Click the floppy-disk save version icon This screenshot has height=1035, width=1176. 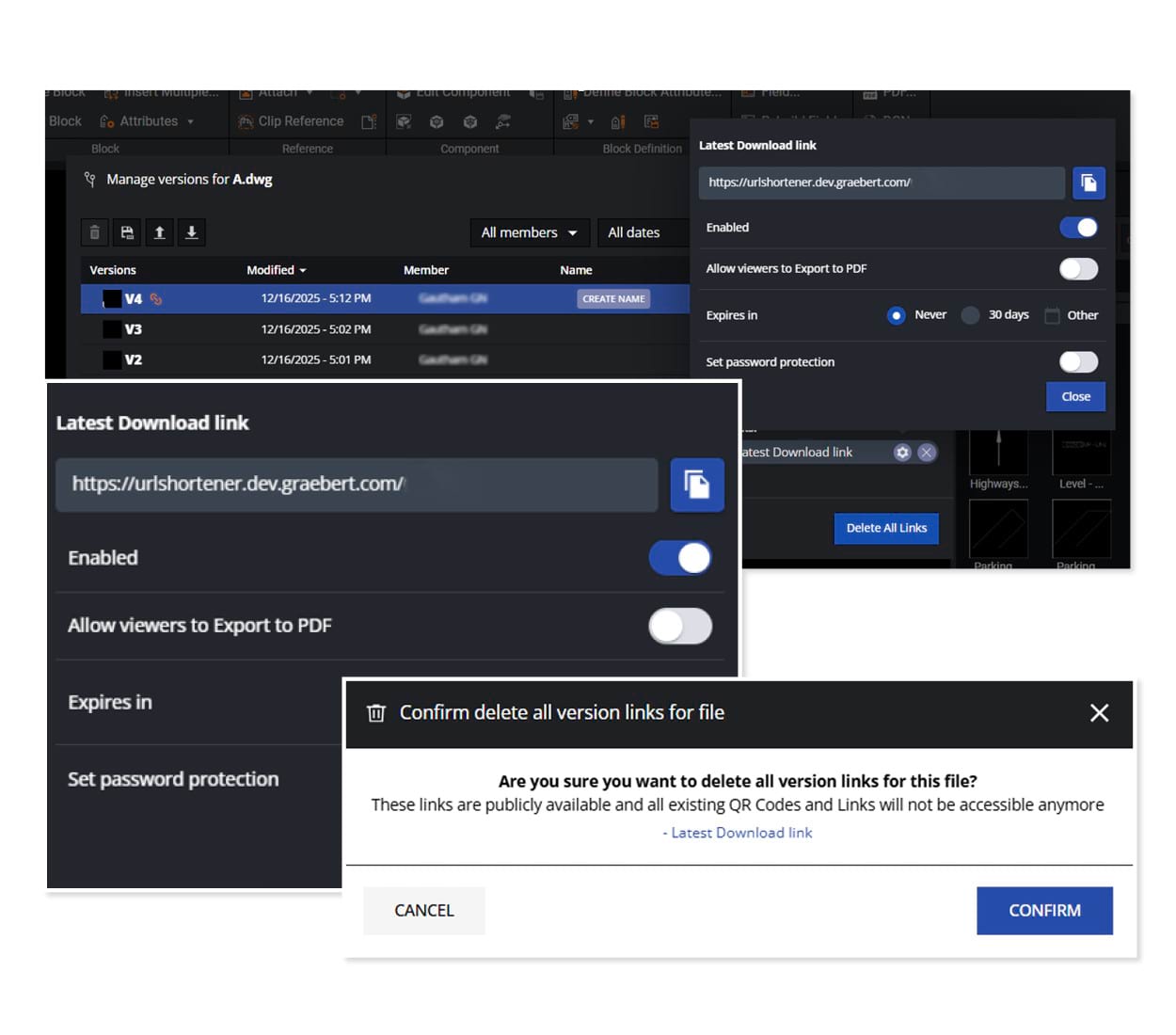tap(127, 232)
